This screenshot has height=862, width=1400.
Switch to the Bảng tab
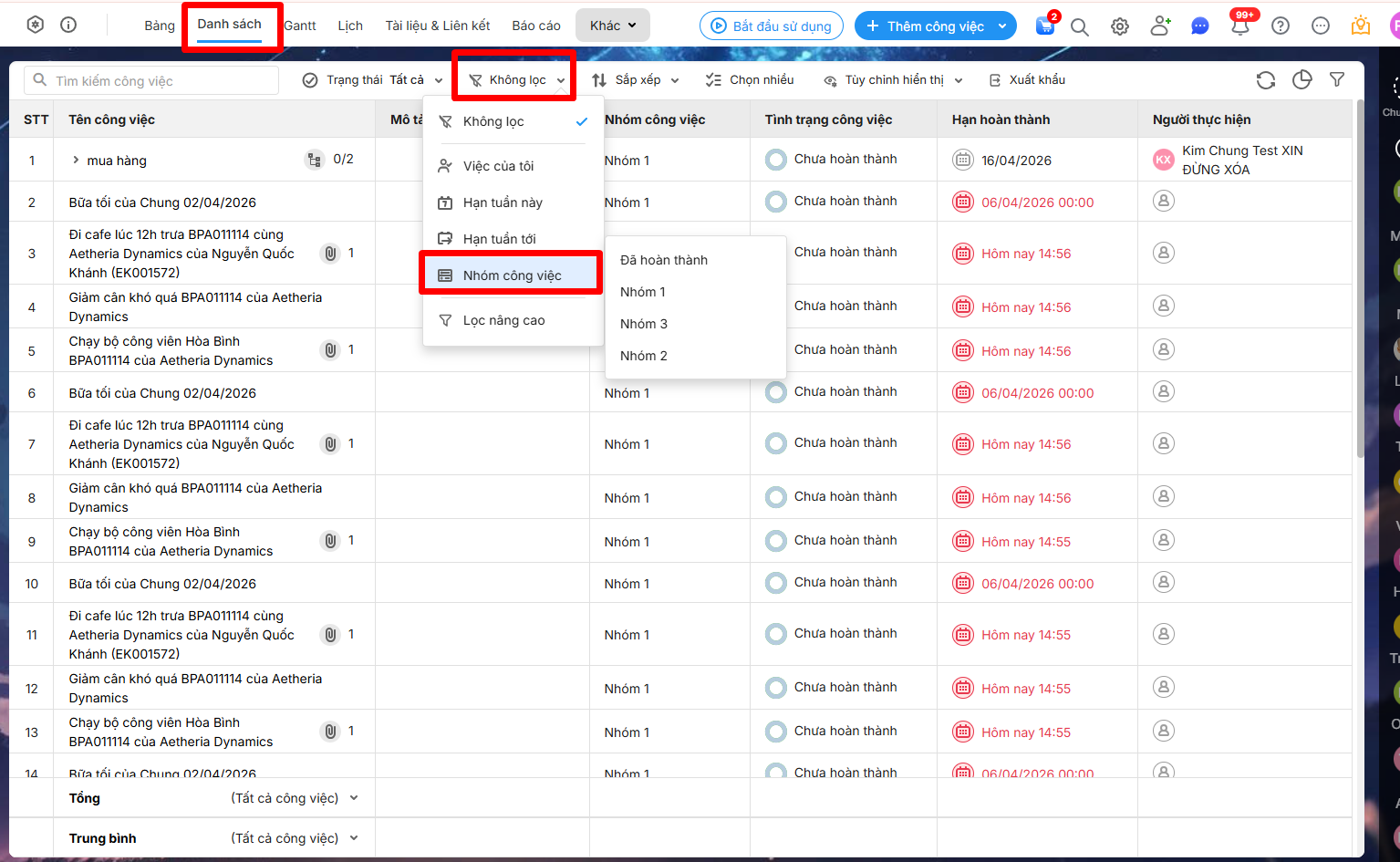coord(160,26)
